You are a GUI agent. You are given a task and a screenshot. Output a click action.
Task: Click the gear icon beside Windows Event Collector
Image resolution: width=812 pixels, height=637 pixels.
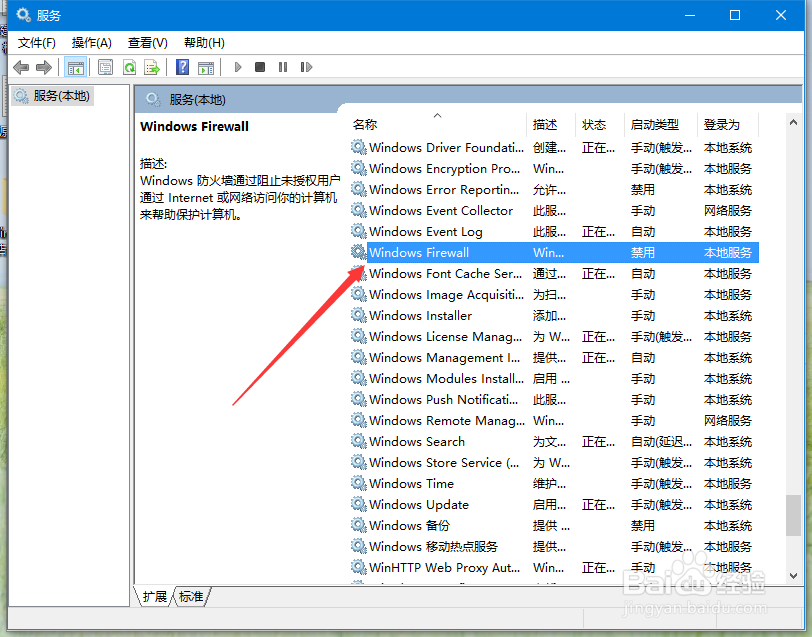click(358, 210)
